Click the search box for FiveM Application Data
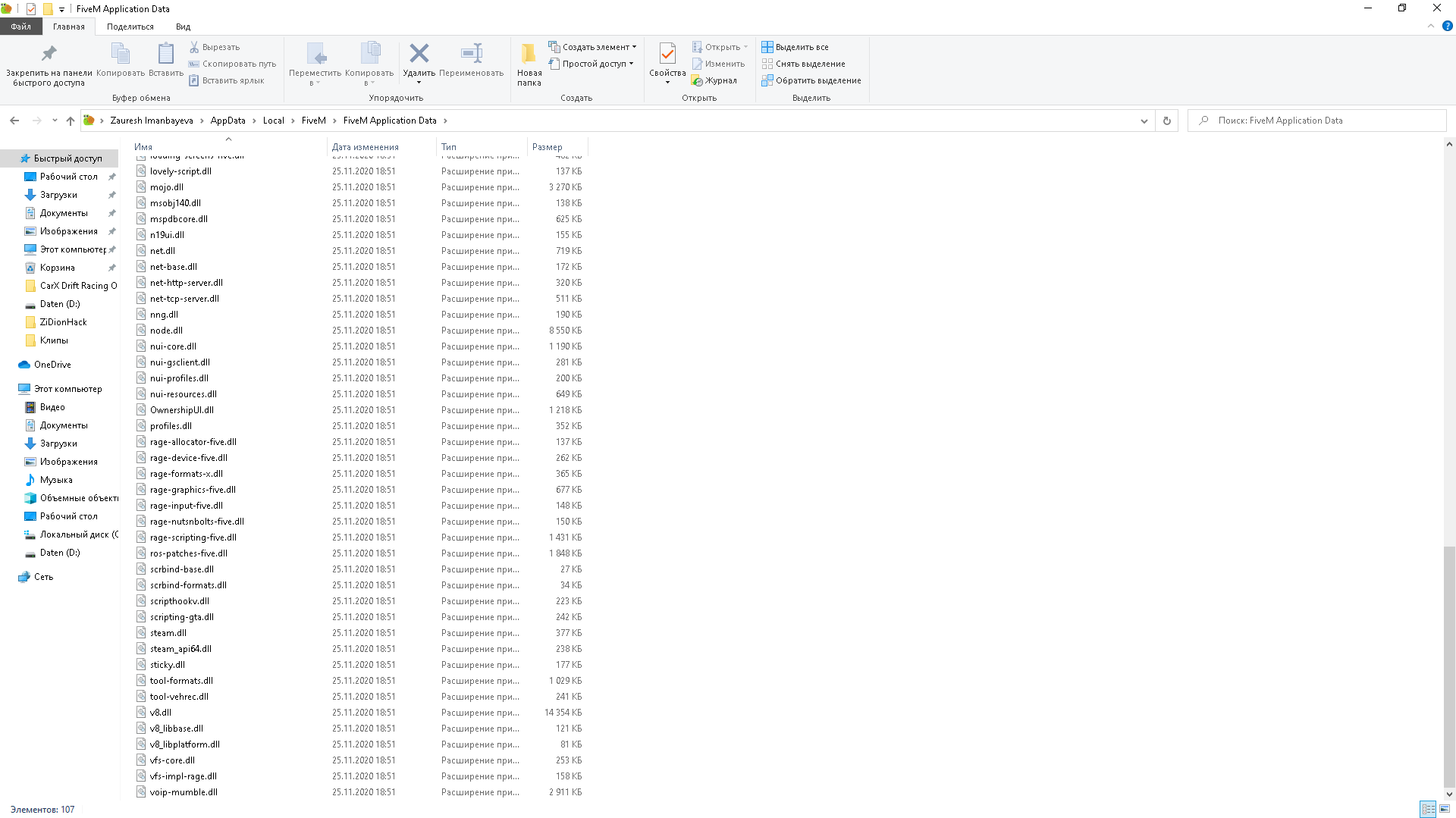This screenshot has width=1456, height=818. [x=1319, y=121]
